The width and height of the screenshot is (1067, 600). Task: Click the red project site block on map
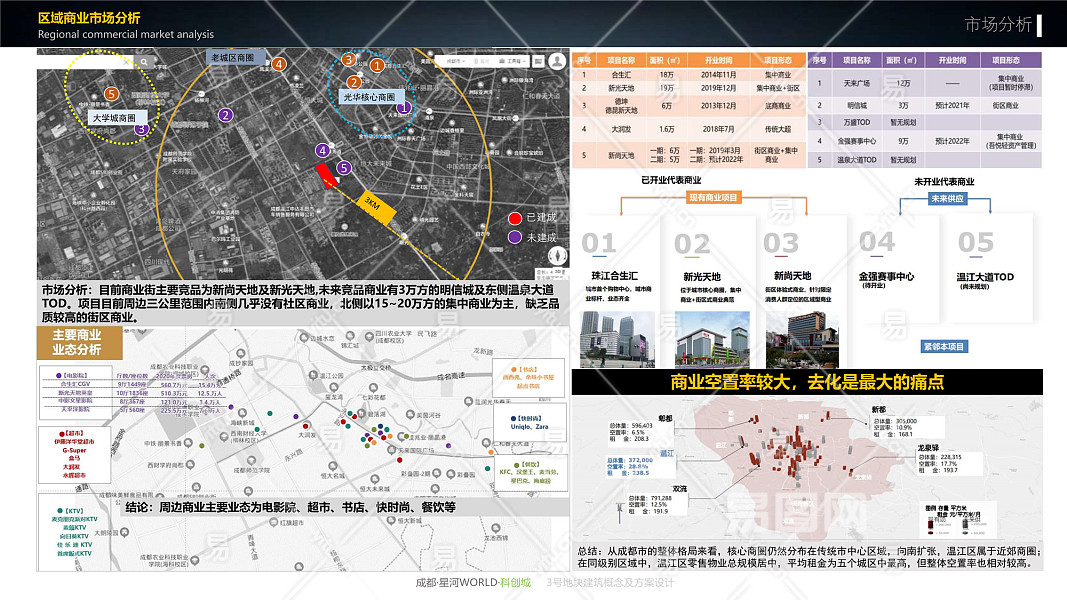327,175
